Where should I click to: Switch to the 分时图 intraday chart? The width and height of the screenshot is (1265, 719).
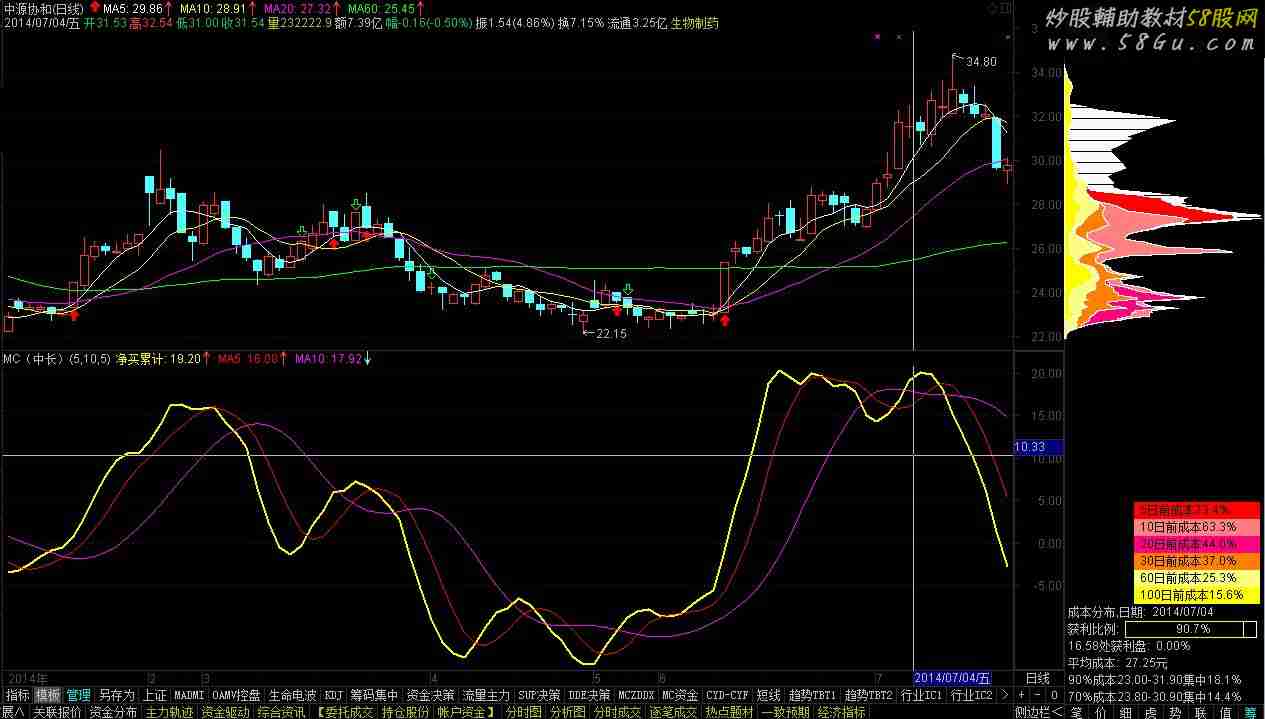click(x=523, y=712)
